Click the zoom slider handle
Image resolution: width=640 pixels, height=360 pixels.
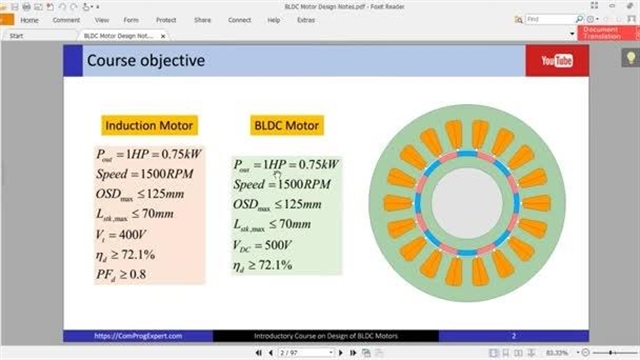611,353
